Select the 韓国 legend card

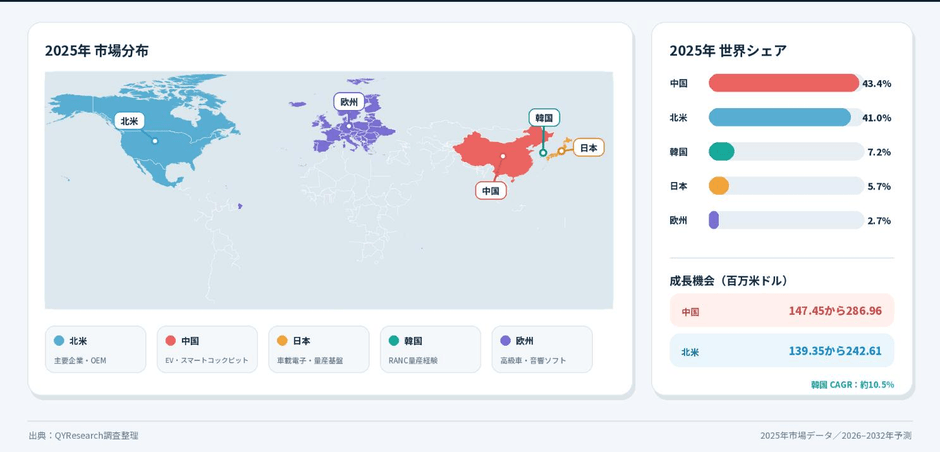click(430, 349)
